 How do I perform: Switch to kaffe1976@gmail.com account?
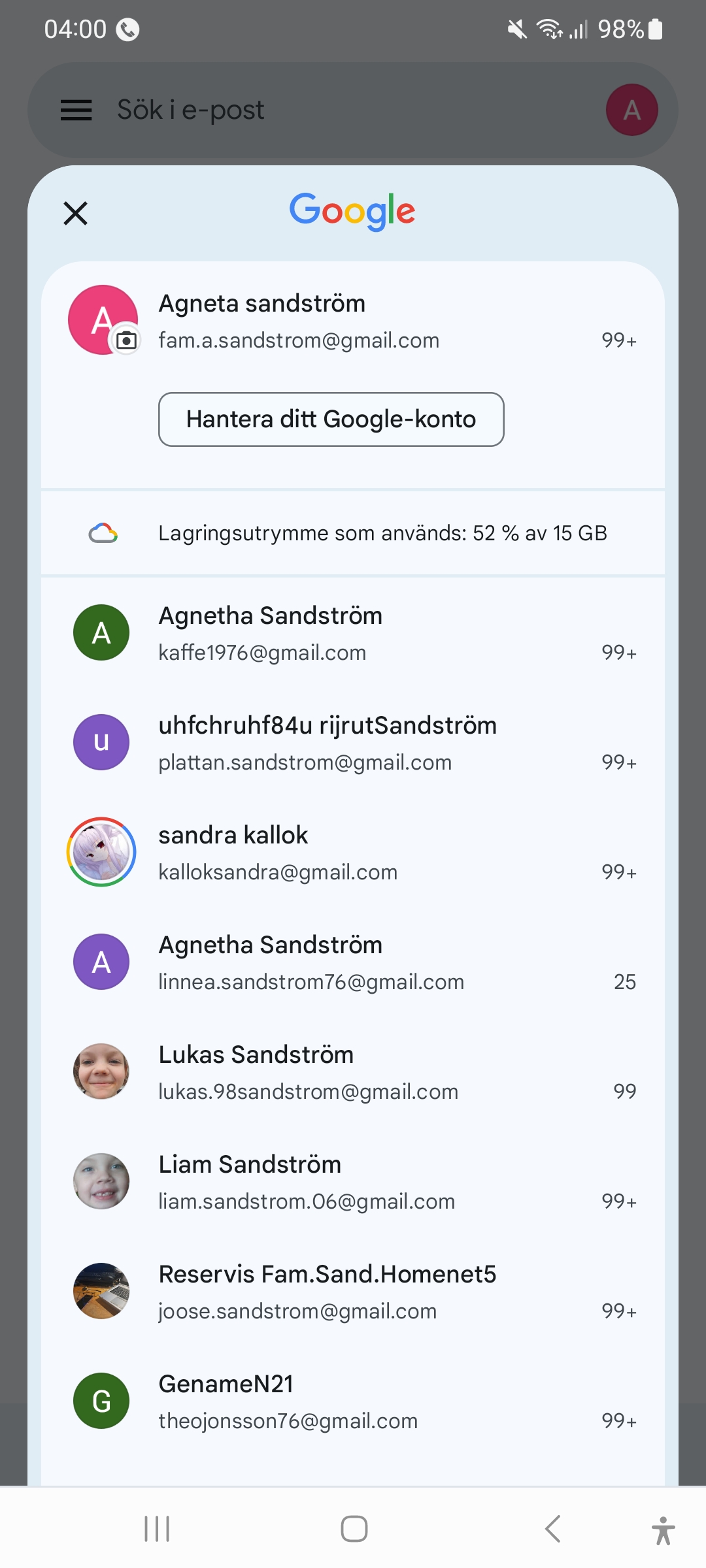coord(353,634)
